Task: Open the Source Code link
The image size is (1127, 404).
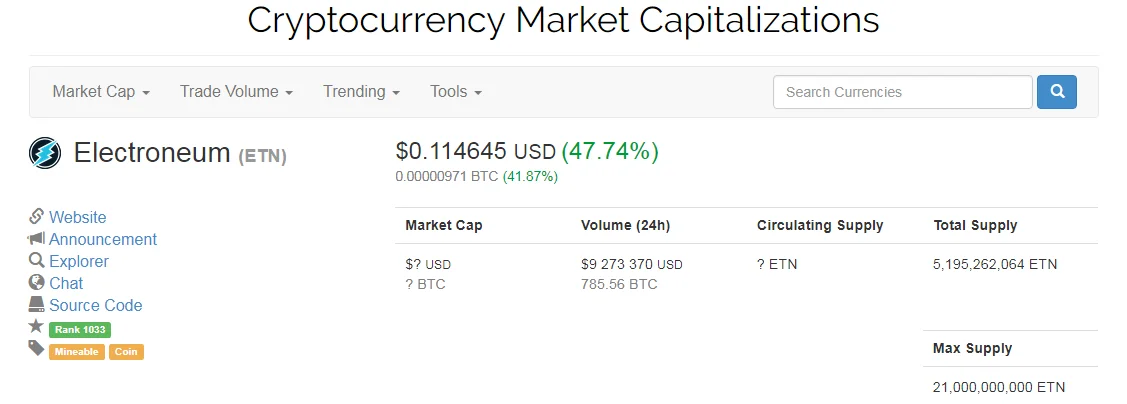Action: 96,305
